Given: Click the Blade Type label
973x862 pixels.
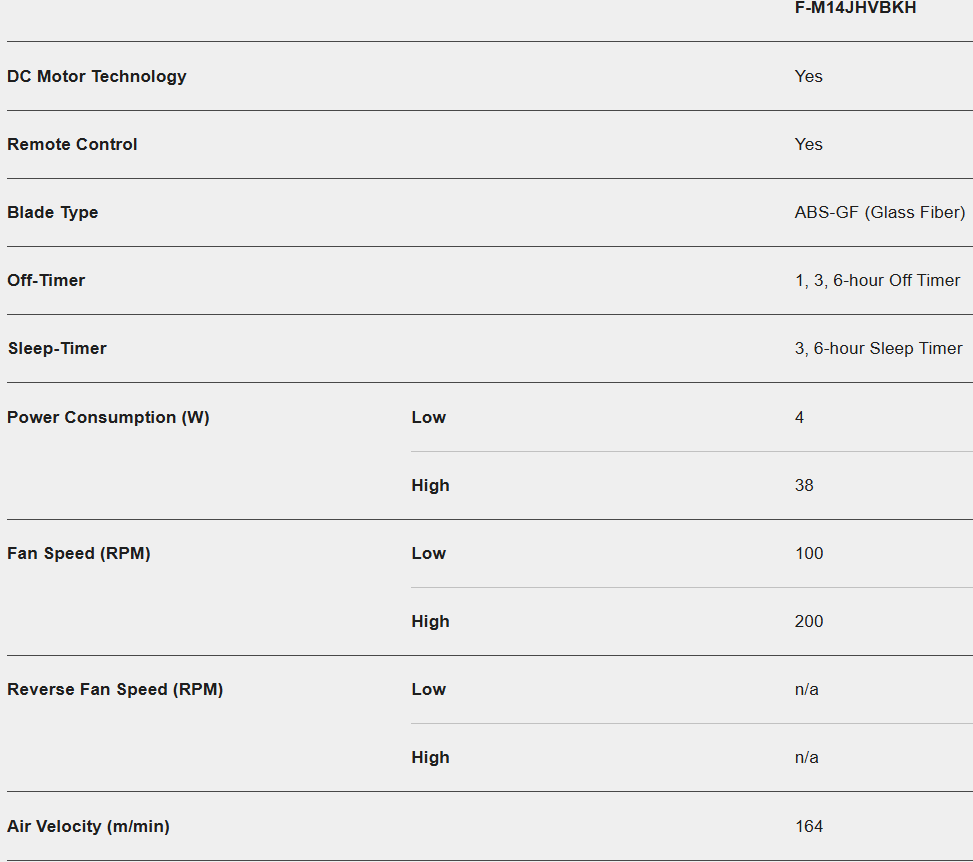Looking at the screenshot, I should click(53, 212).
